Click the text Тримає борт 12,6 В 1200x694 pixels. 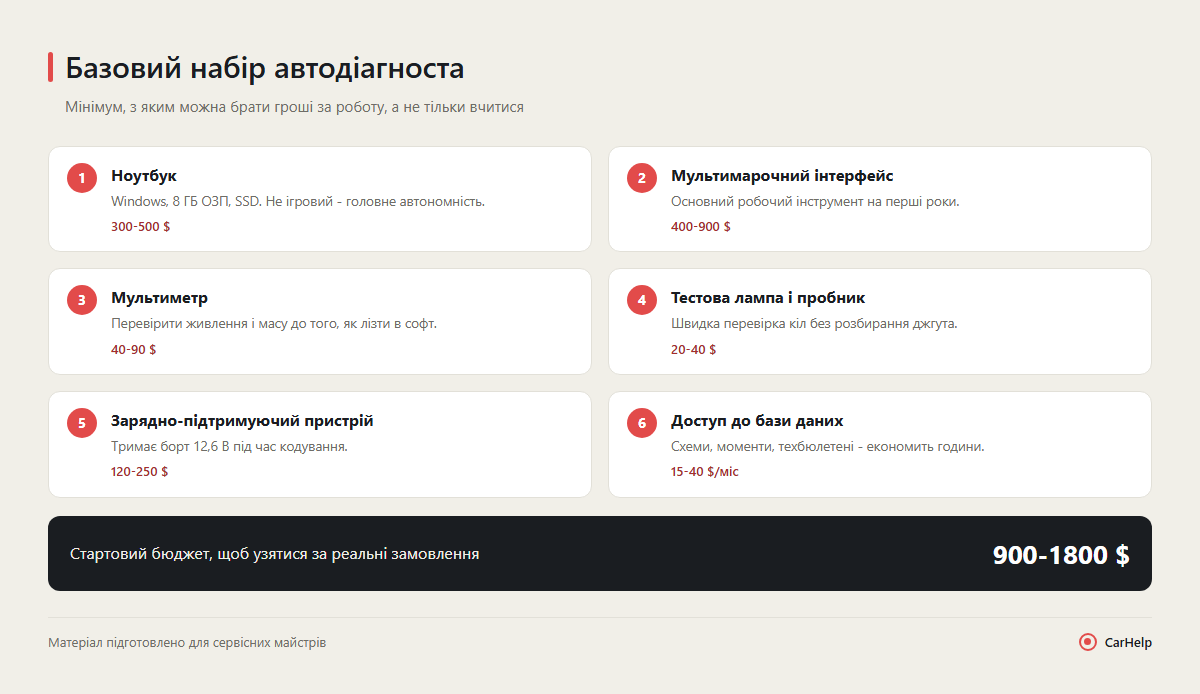tap(229, 447)
